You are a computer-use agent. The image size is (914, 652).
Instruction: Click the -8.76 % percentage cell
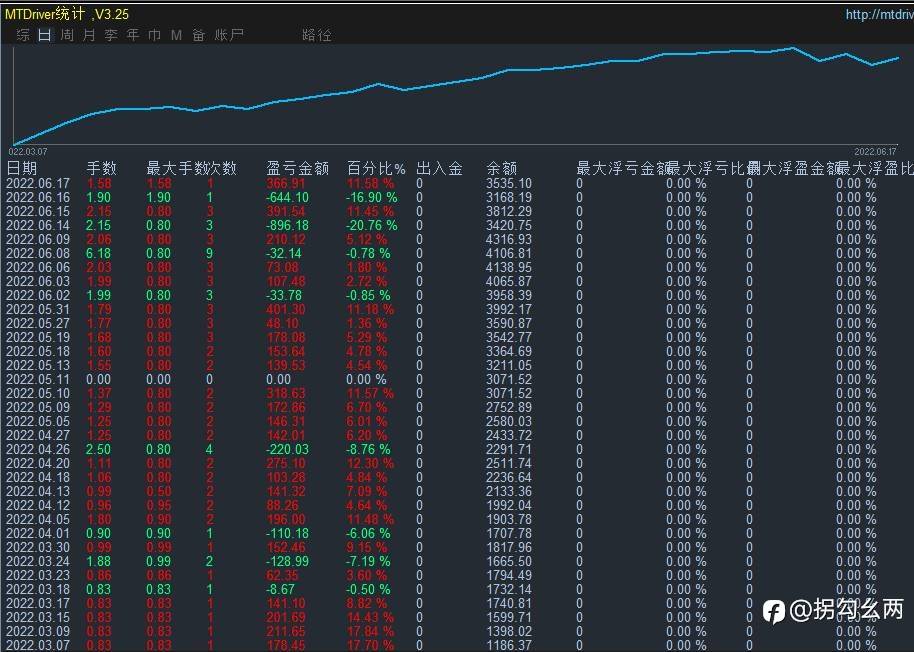(x=368, y=449)
